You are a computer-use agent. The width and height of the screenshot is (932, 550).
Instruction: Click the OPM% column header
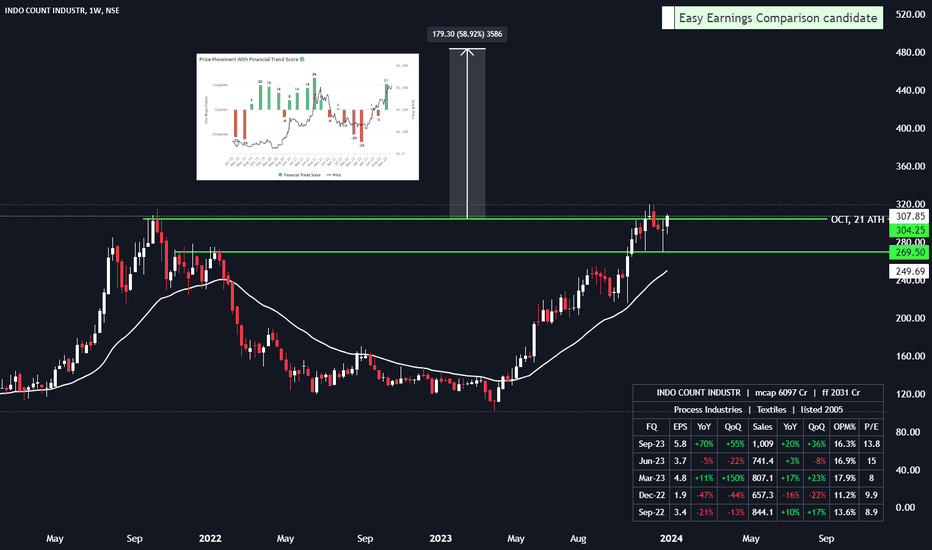(845, 426)
